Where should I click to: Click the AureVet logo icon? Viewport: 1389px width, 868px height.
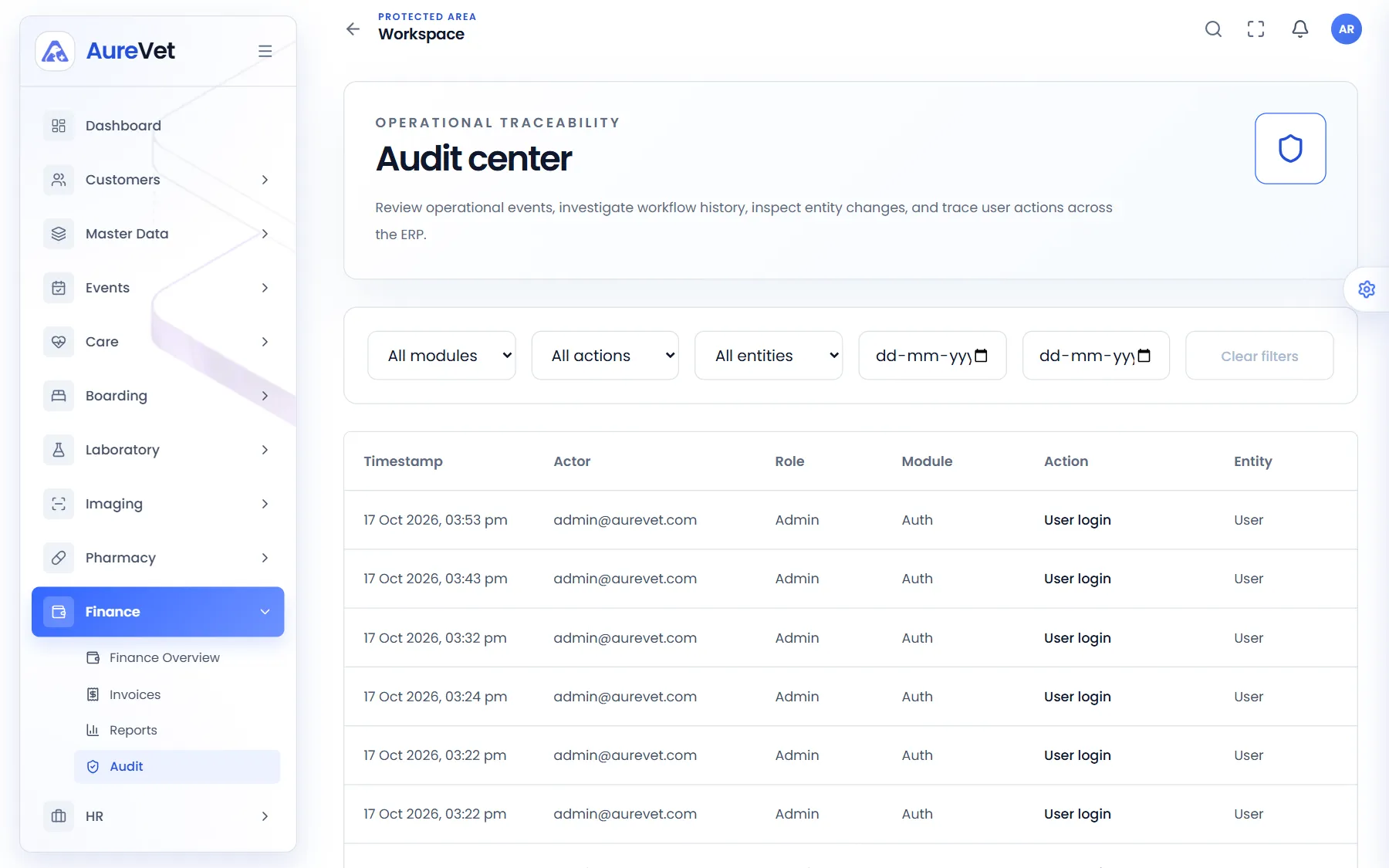coord(55,51)
